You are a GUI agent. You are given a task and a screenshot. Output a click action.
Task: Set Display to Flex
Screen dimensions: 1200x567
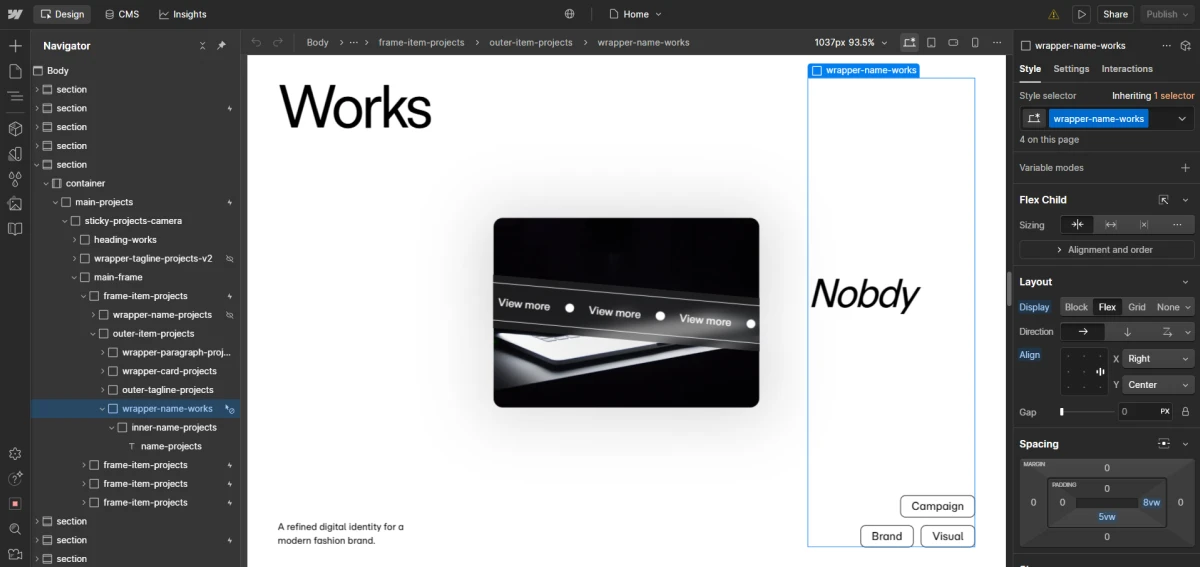tap(1107, 307)
